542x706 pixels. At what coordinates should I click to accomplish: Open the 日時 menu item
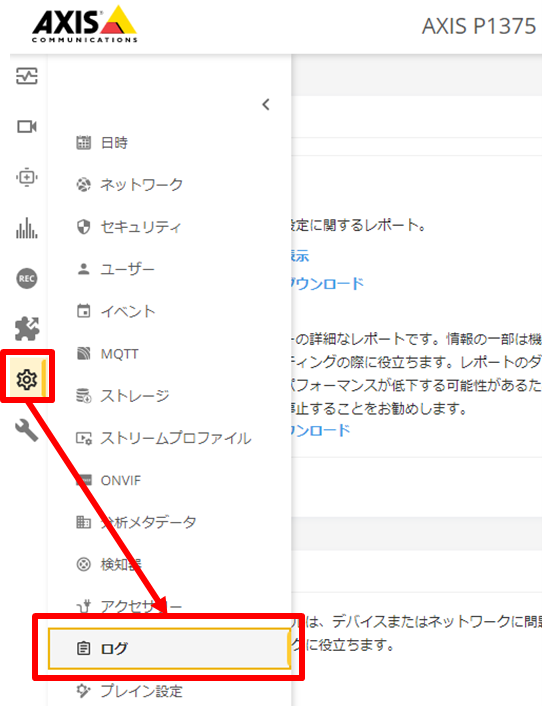(x=169, y=143)
